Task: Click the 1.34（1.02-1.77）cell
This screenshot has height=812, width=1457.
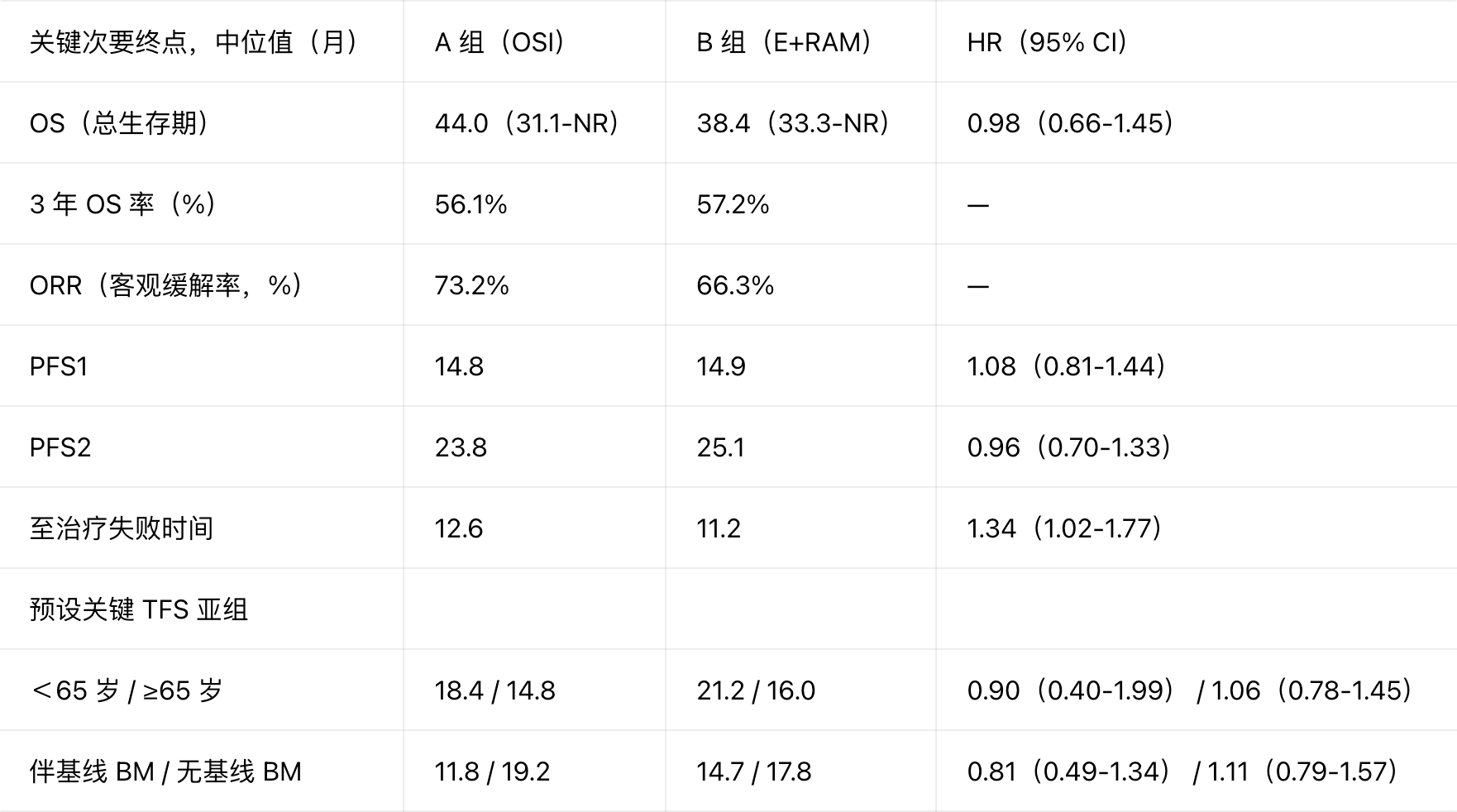Action: tap(1065, 528)
